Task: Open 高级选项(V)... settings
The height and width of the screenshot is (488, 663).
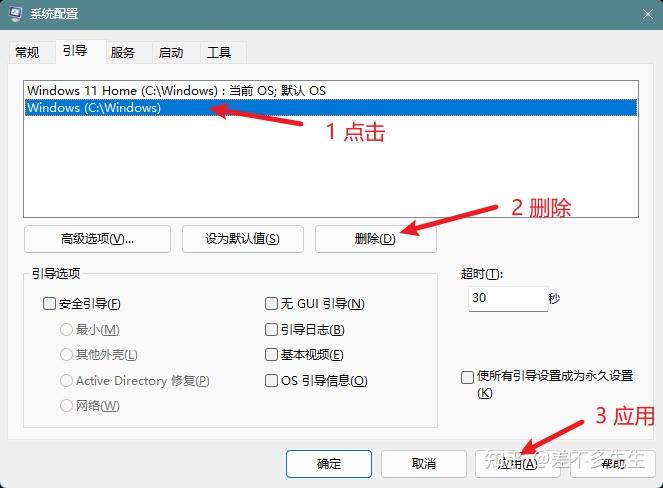Action: pos(98,239)
